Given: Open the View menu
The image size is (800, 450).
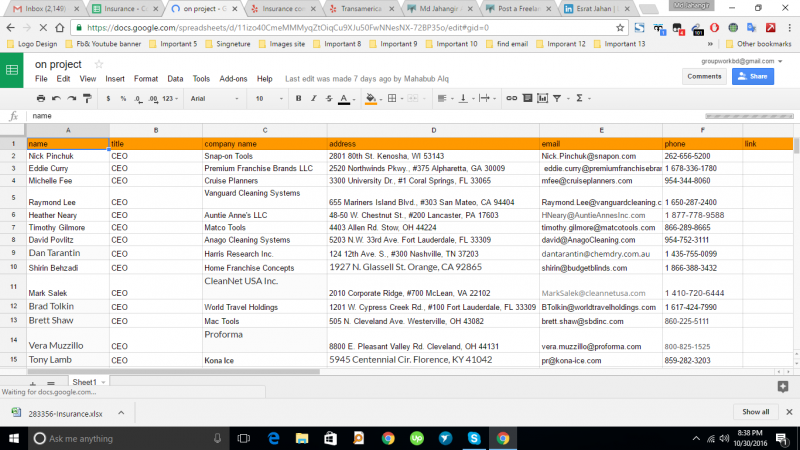Looking at the screenshot, I should [x=88, y=79].
